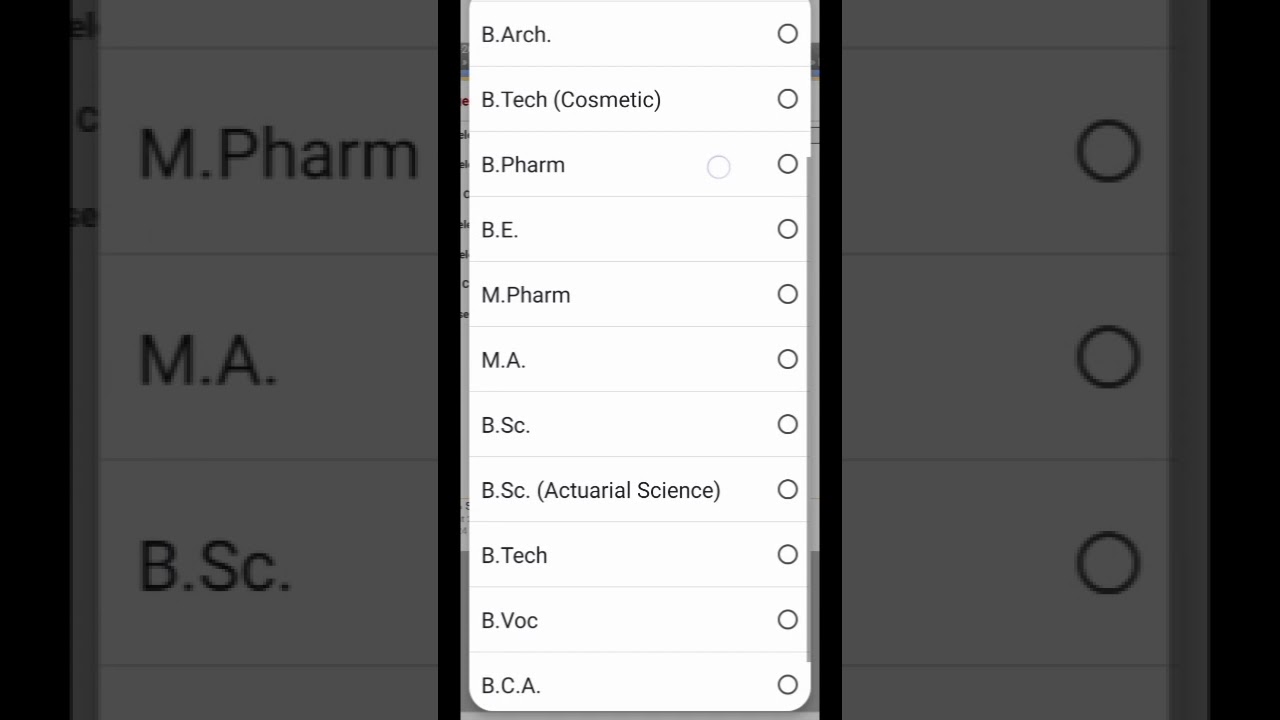Select the B.Tech (Cosmetic) radio button
This screenshot has height=720, width=1280.
[788, 99]
